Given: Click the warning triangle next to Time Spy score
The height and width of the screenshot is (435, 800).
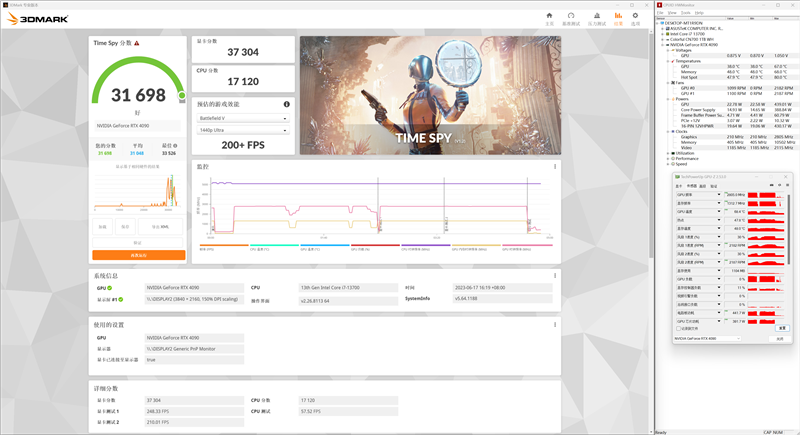Looking at the screenshot, I should 137,43.
